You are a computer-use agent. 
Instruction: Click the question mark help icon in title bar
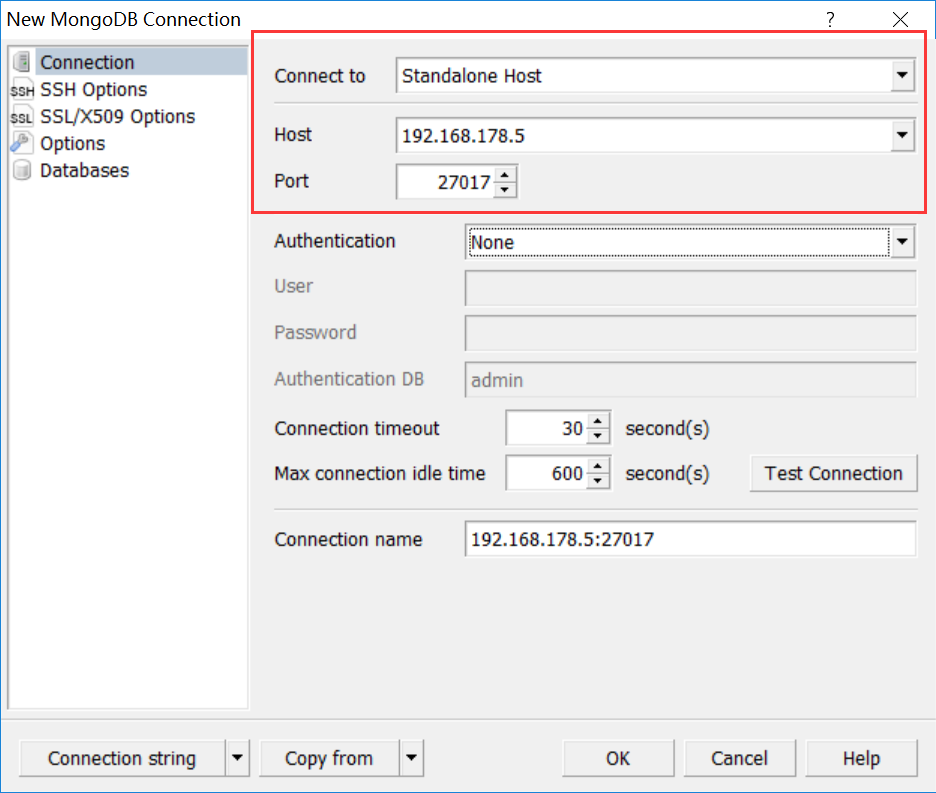coord(830,20)
